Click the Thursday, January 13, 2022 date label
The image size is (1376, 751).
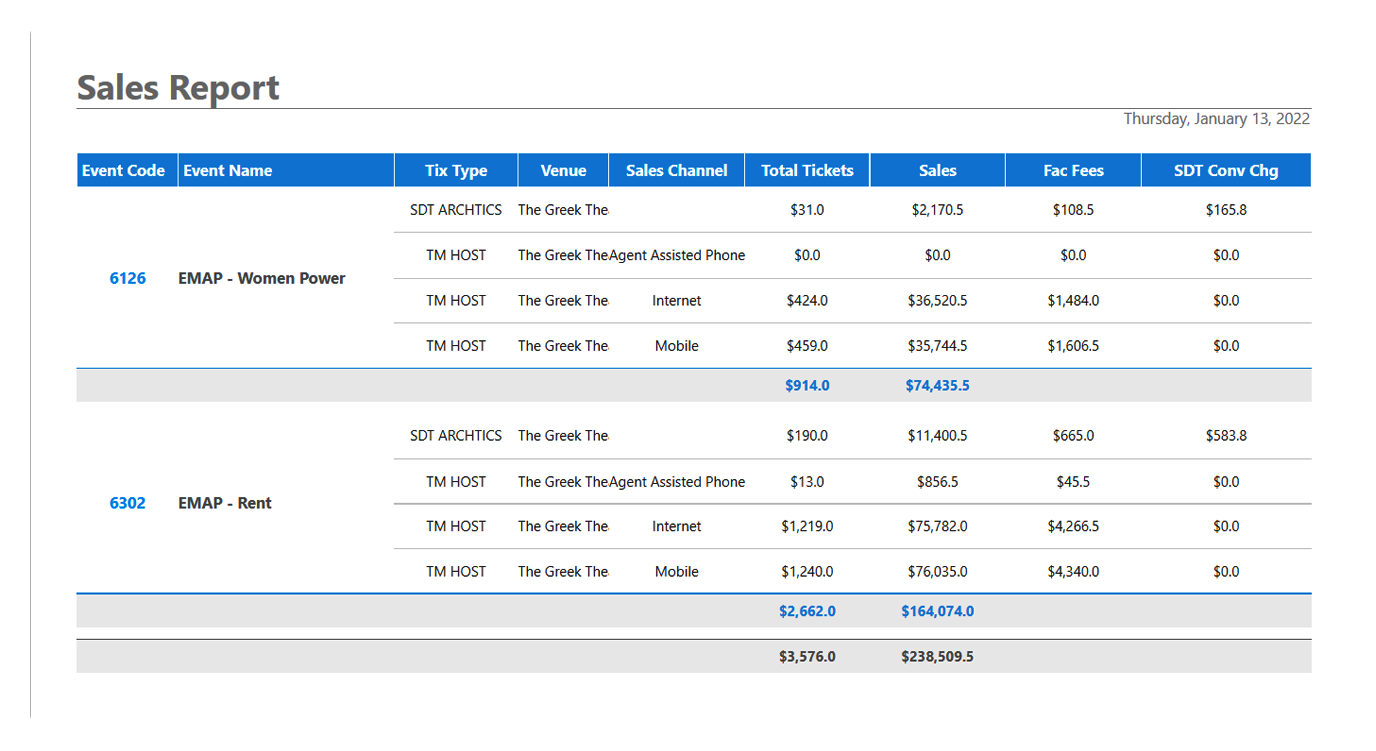point(1216,118)
